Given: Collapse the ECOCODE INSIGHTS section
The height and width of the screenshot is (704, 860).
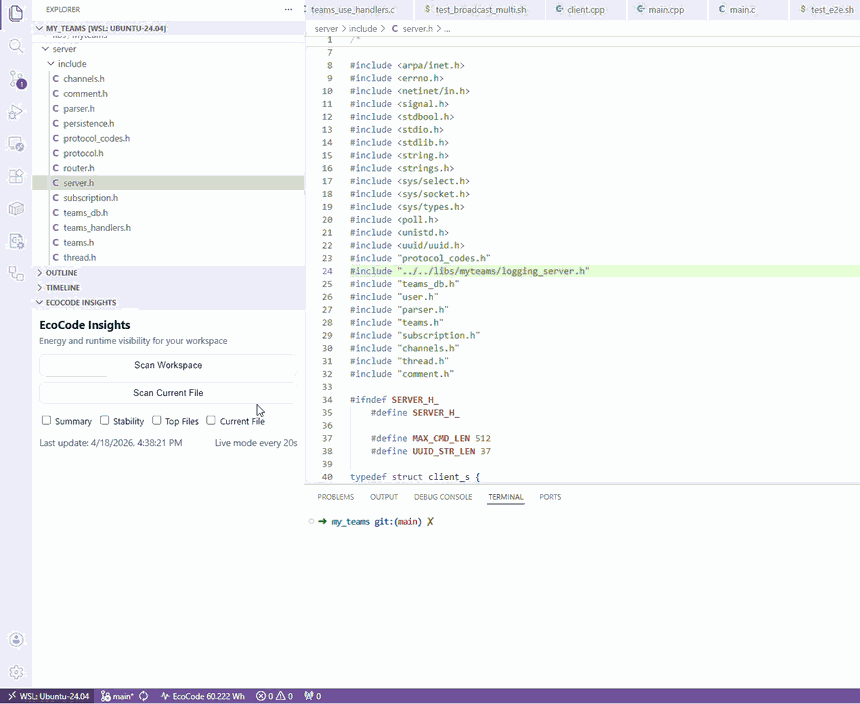Looking at the screenshot, I should [x=39, y=303].
